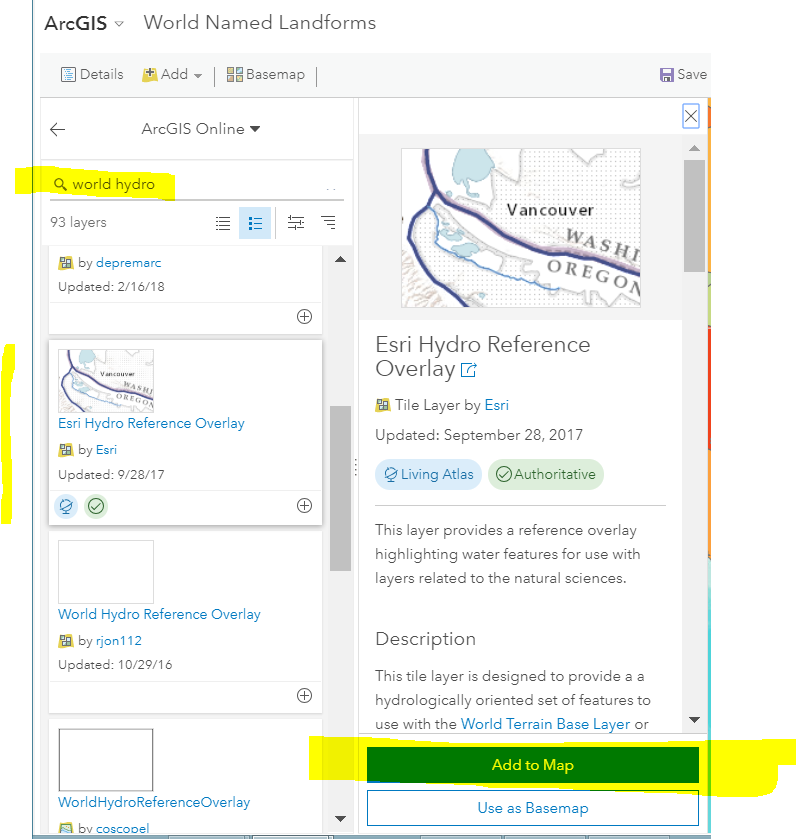Open the World Terrain Base Layer link
796x839 pixels.
pos(546,724)
